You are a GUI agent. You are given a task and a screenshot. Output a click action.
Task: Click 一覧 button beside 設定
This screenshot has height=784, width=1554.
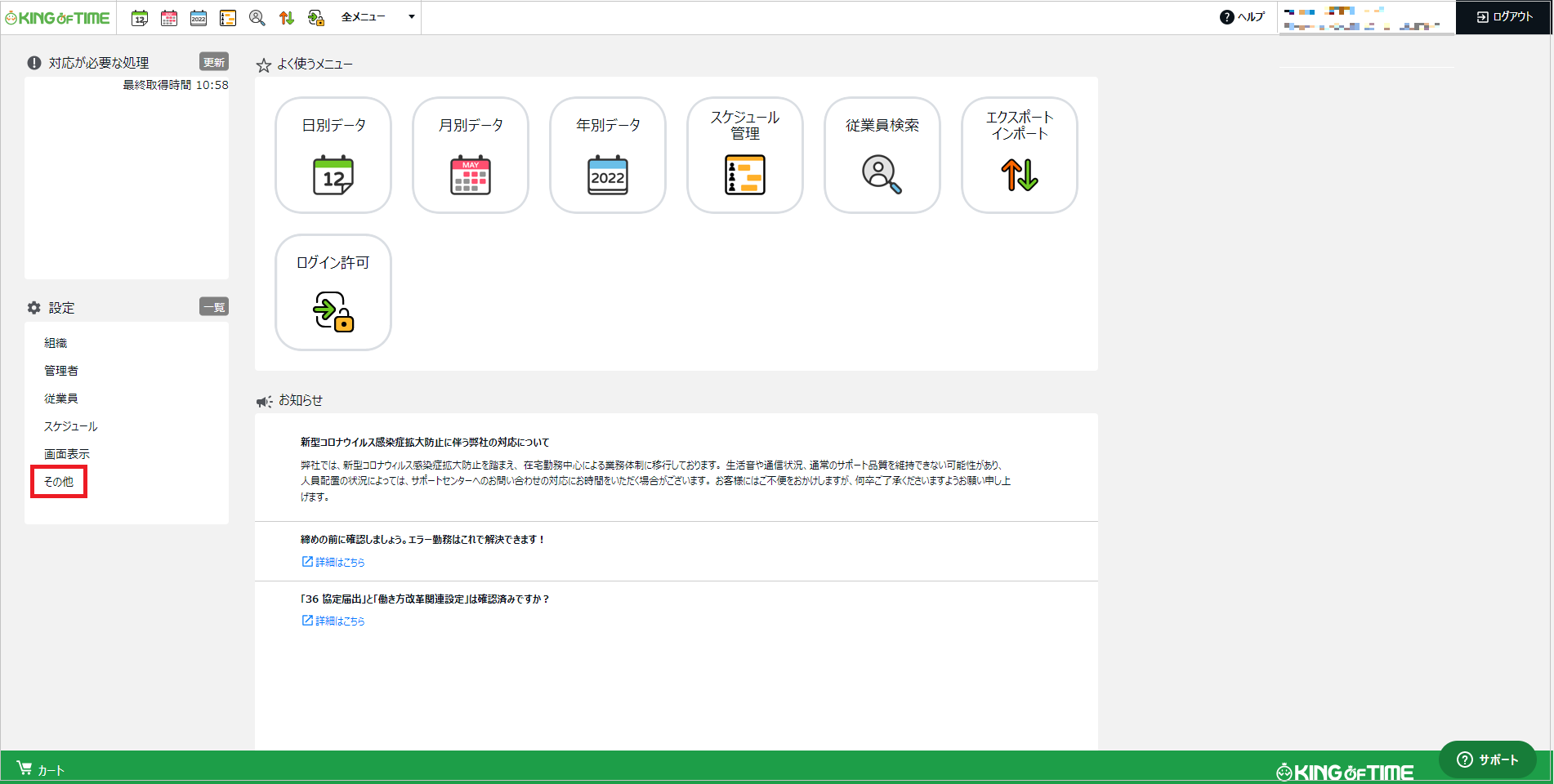[x=214, y=307]
